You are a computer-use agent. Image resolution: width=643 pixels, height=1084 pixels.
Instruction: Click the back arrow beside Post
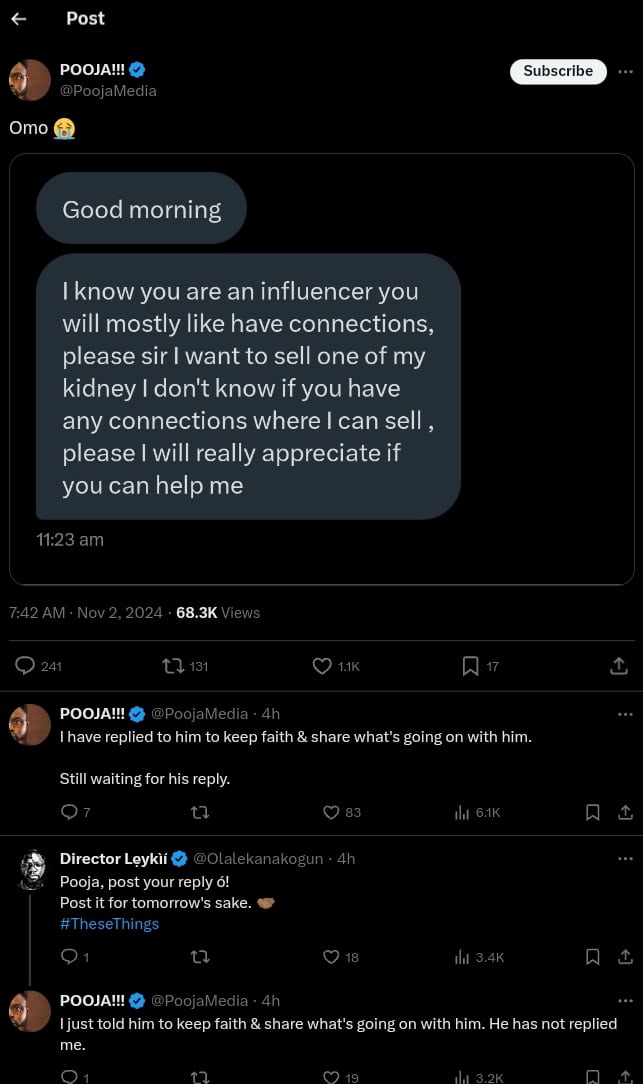pos(19,19)
